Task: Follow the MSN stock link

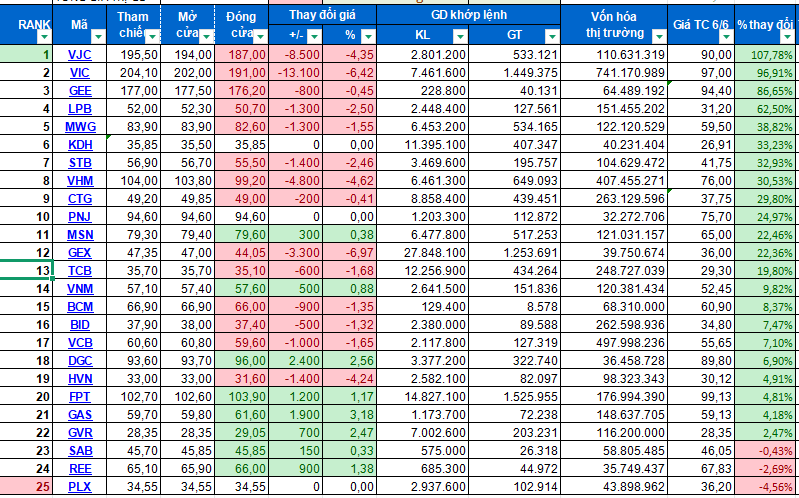Action: [x=80, y=235]
